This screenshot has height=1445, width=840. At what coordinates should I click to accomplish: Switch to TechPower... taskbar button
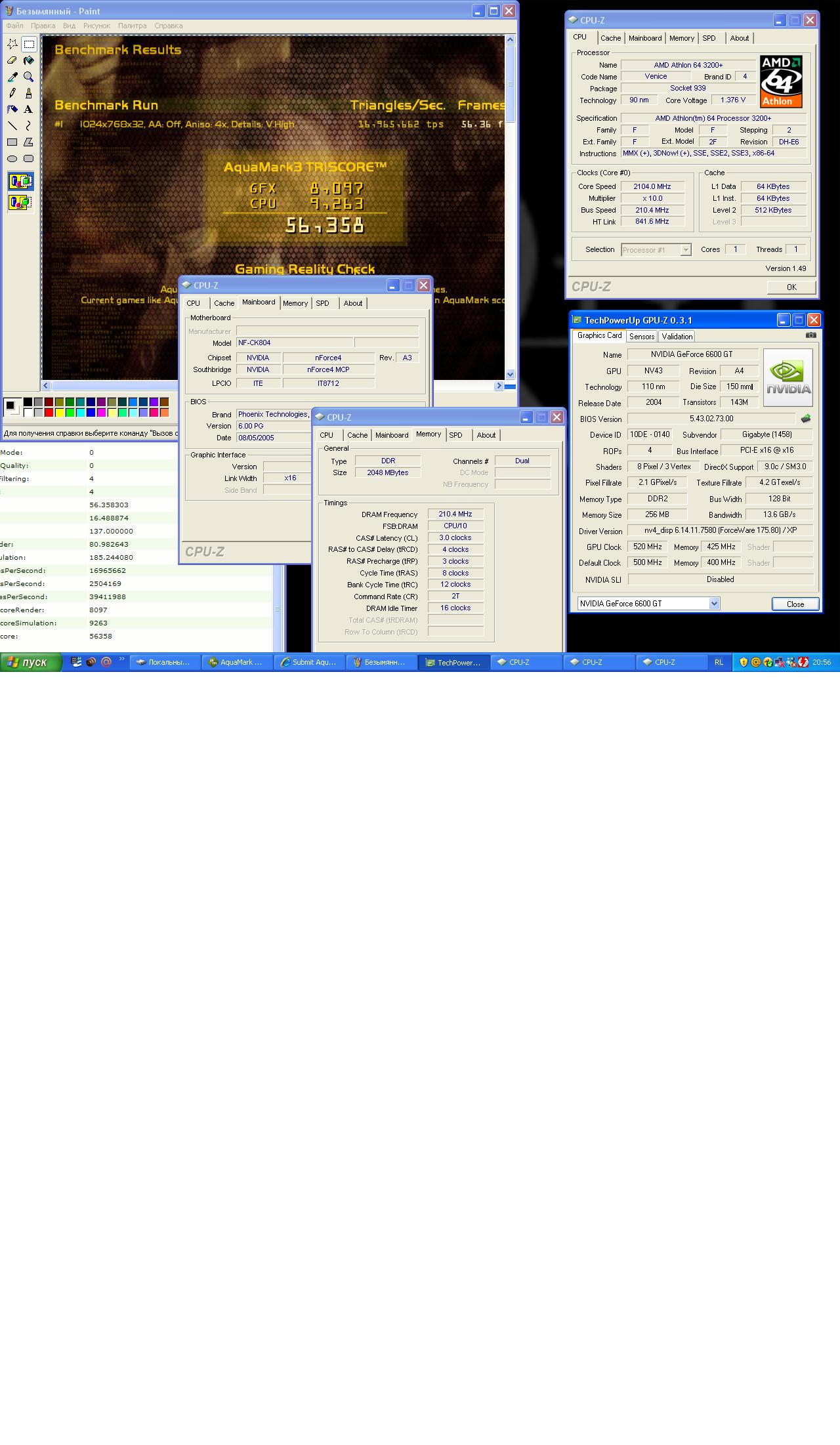[x=453, y=662]
